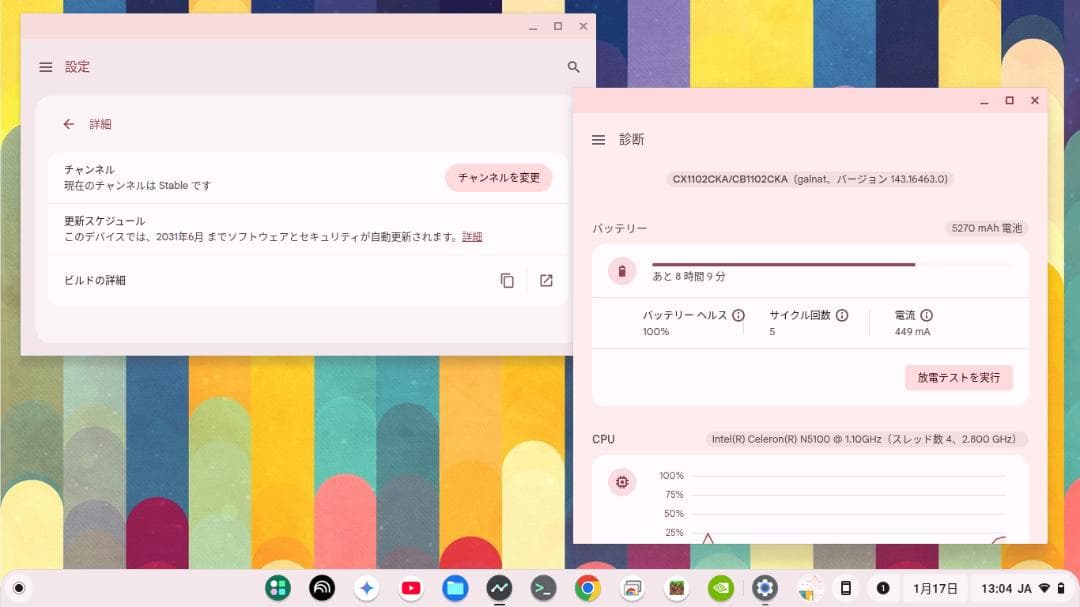Open the Phone Hub icon in the shelf
Screen dimensions: 1080x607
tap(847, 588)
